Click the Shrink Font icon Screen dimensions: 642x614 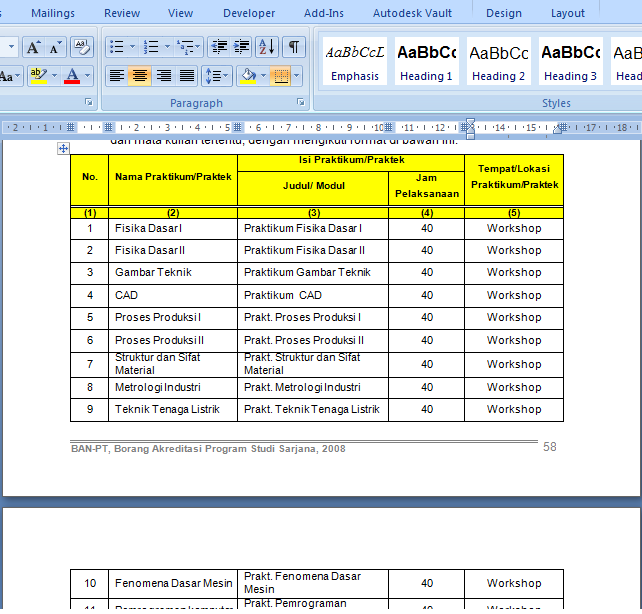point(55,47)
